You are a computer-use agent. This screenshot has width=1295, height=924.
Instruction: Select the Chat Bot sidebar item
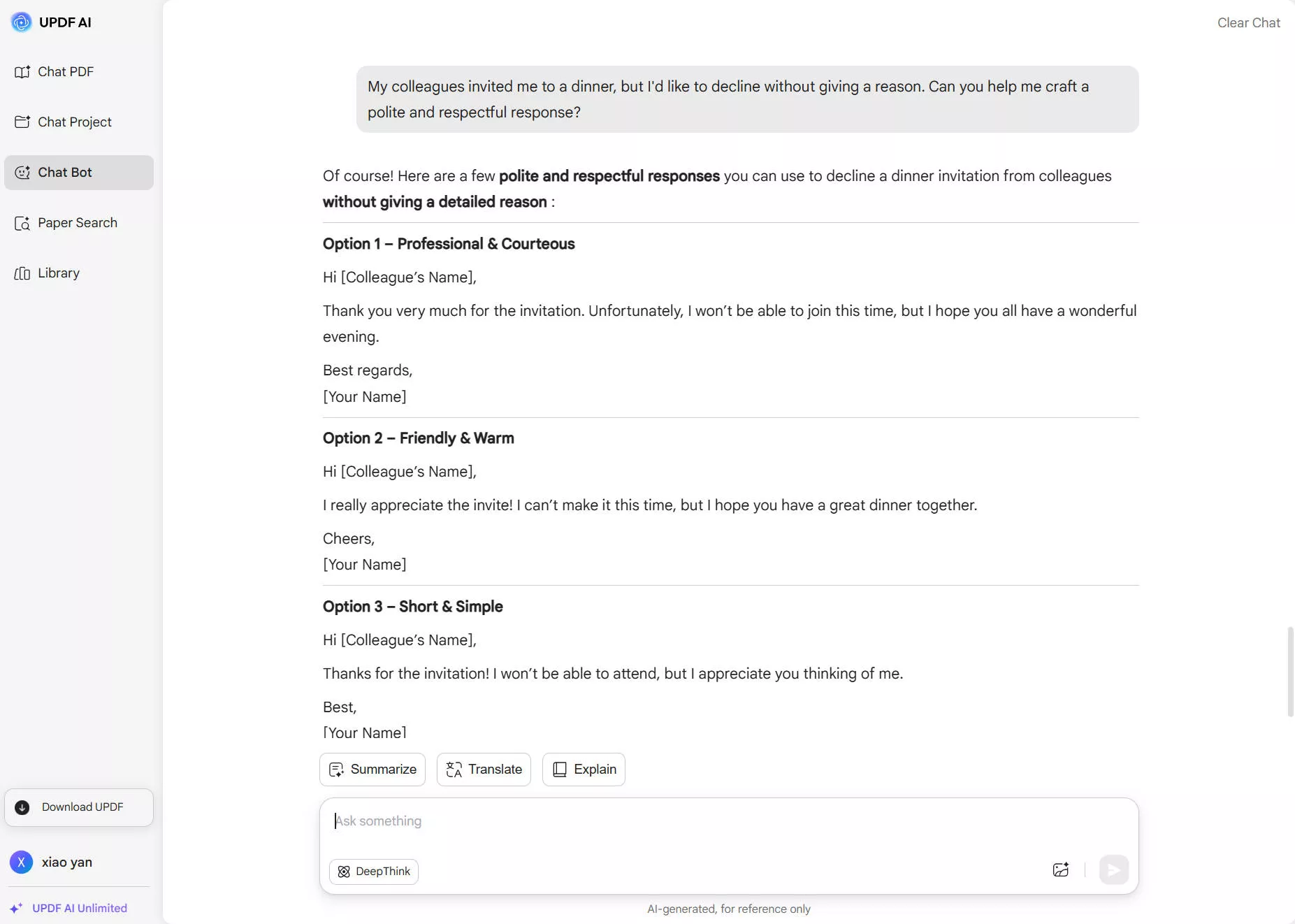[78, 173]
